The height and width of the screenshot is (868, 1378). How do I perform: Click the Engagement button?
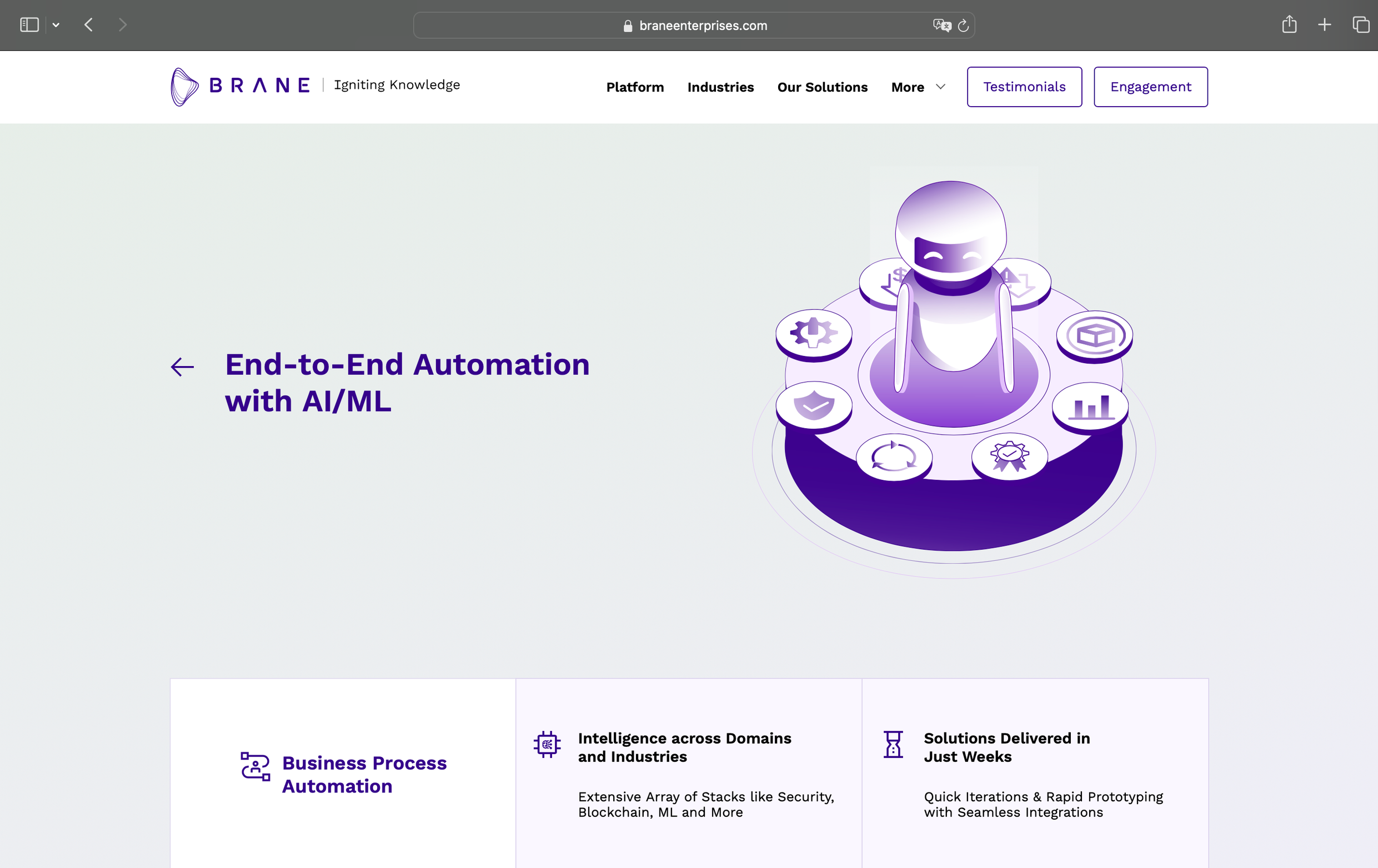coord(1150,87)
